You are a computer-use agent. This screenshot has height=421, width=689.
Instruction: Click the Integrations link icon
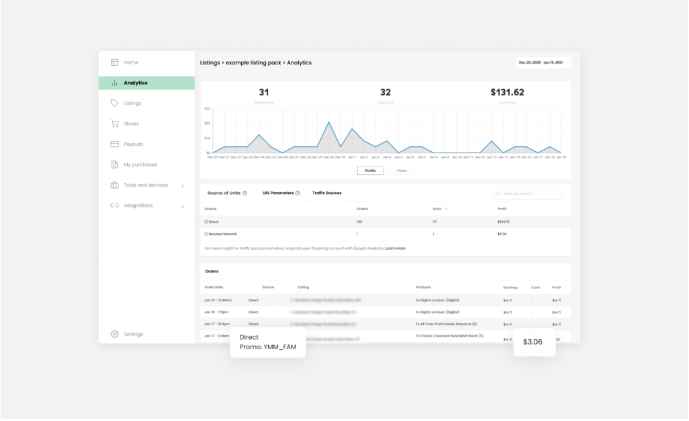[x=114, y=205]
